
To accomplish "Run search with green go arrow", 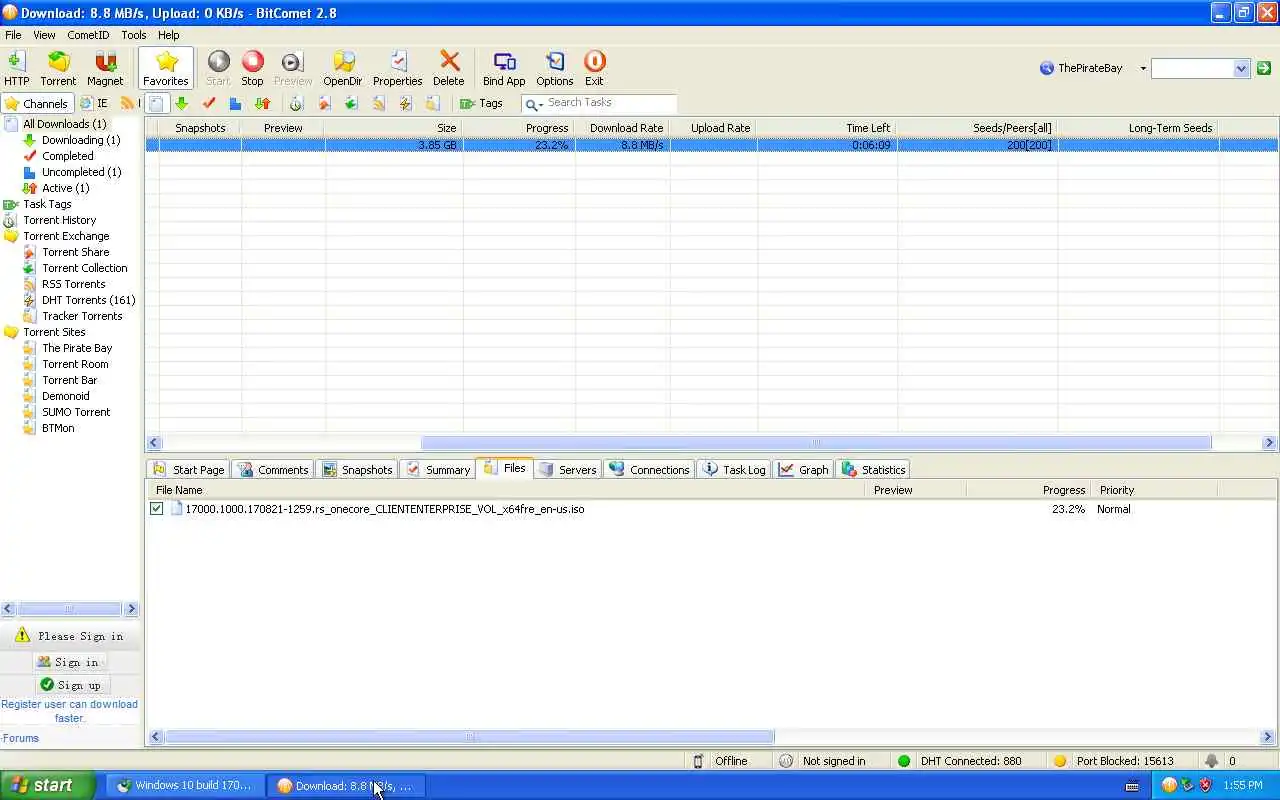I will point(1264,68).
